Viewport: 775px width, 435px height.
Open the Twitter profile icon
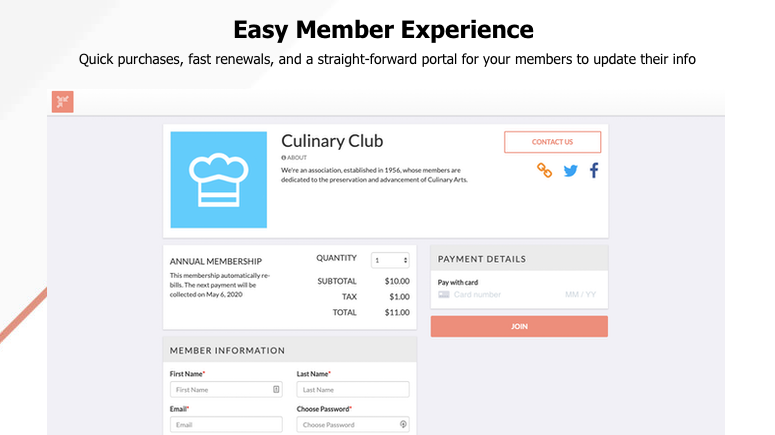click(570, 171)
